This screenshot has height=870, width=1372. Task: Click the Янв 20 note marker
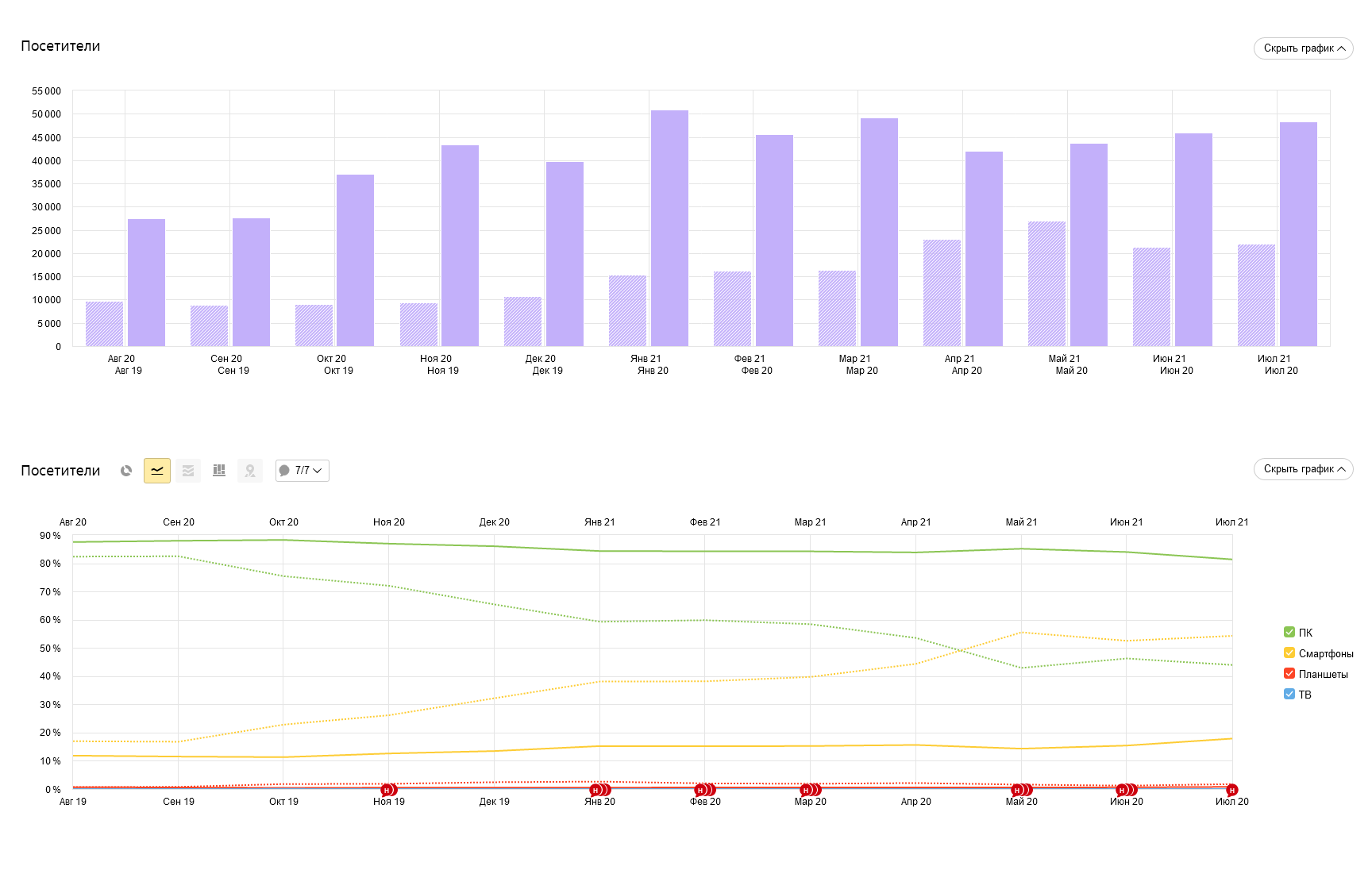596,790
